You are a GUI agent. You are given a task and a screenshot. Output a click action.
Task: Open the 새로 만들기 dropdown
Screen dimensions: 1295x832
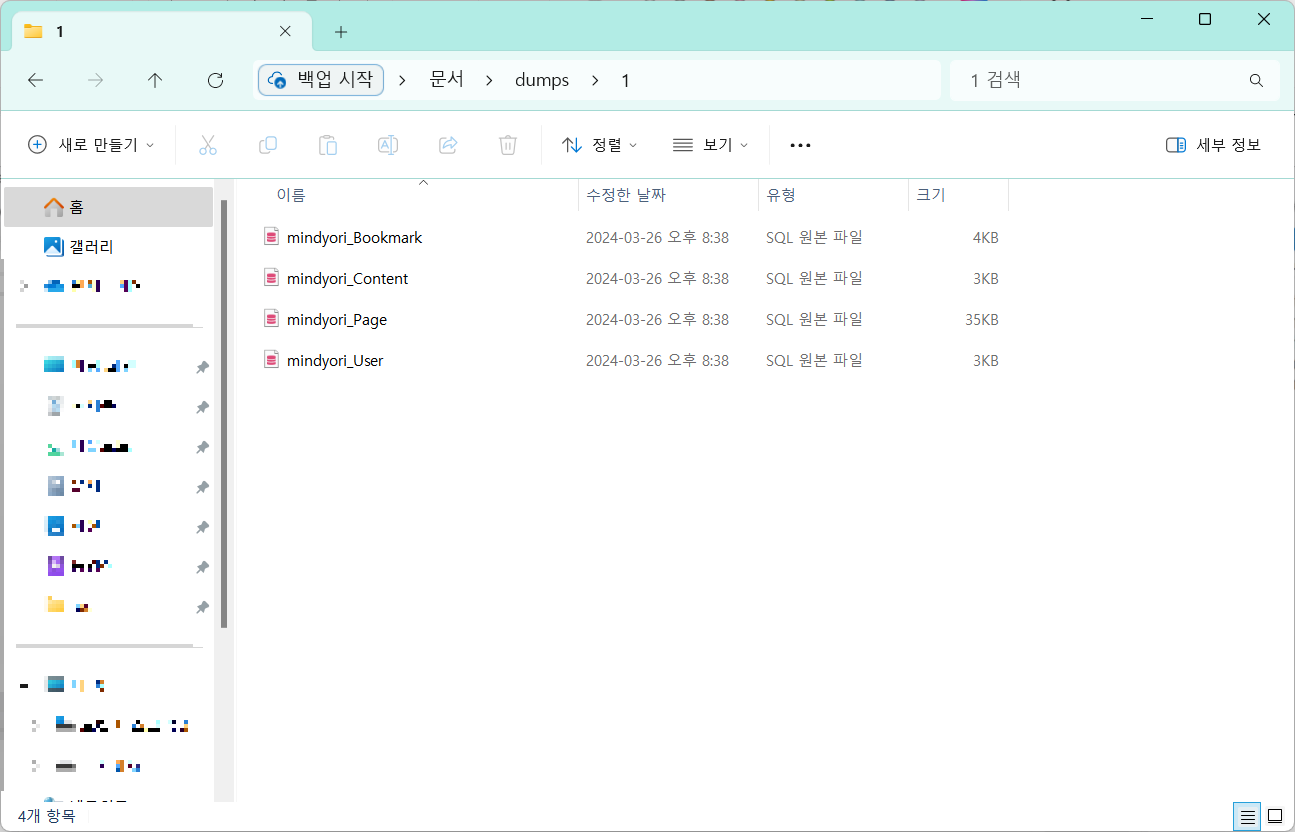coord(91,145)
